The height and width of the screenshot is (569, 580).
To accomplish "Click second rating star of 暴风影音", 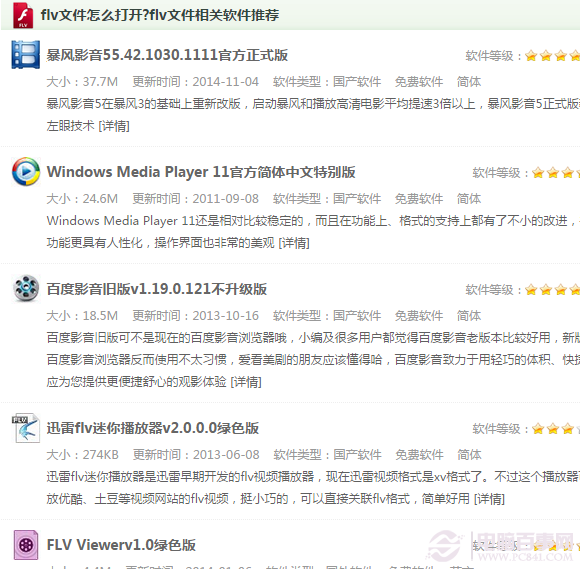I will tap(546, 56).
